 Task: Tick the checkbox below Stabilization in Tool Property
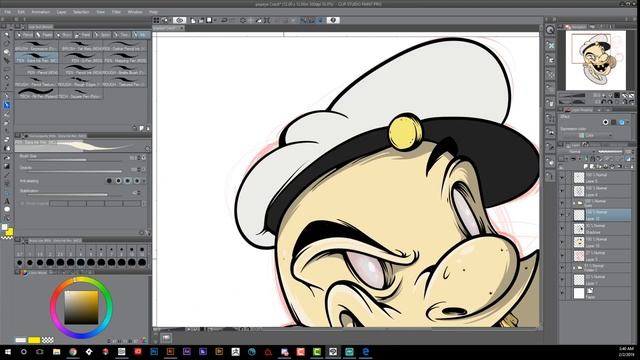[22, 203]
